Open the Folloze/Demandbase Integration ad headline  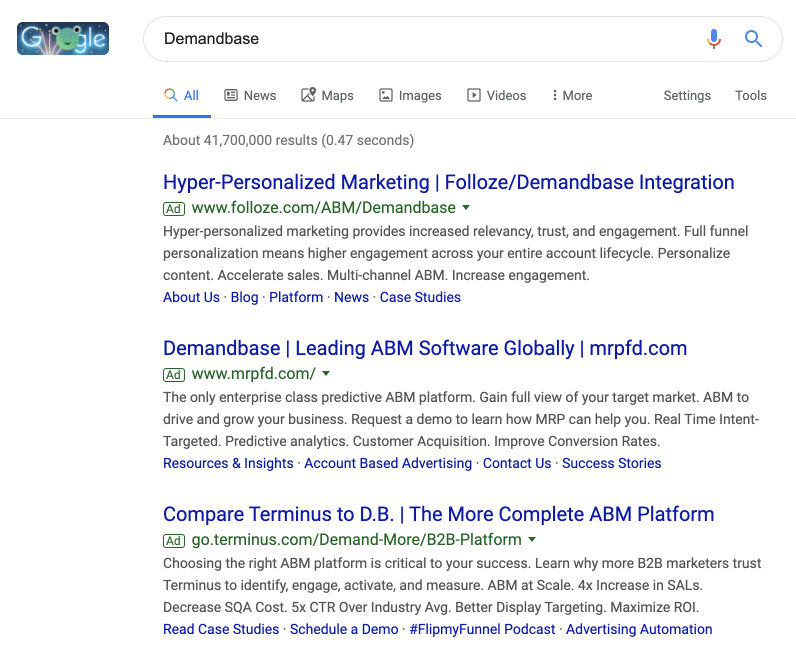coord(449,182)
